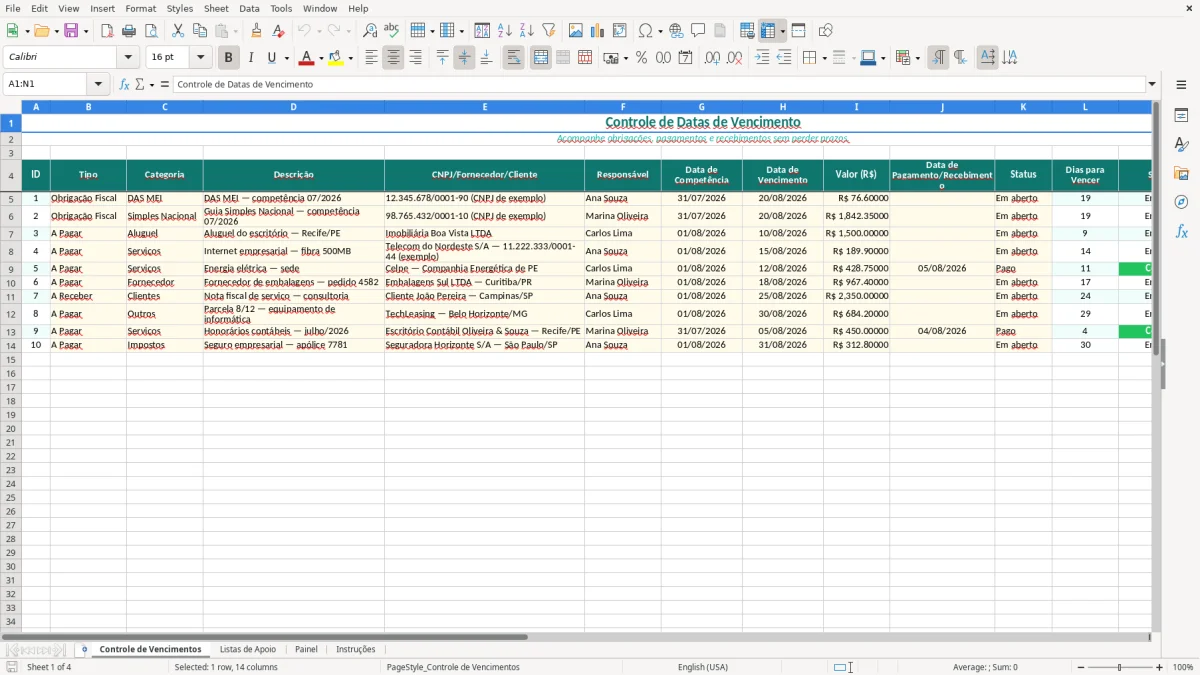The width and height of the screenshot is (1200, 675).
Task: Toggle center horizontal alignment
Action: [393, 58]
